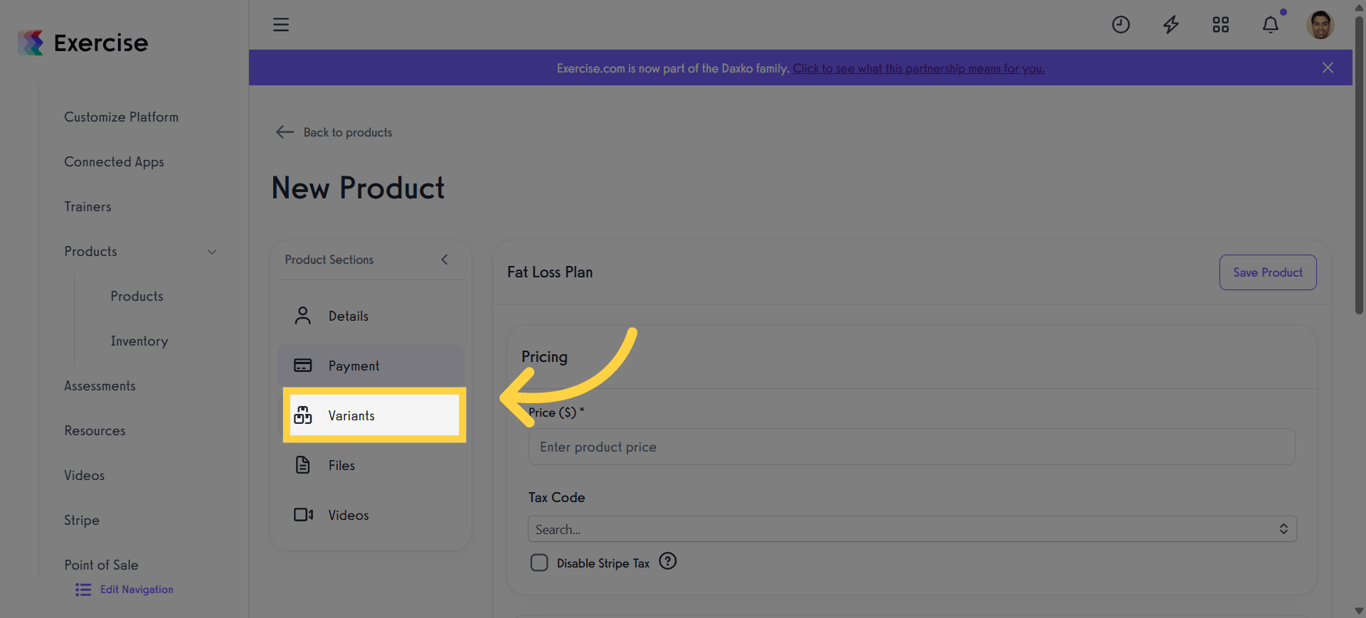
Task: Click the Edit Navigation list icon
Action: 82,589
